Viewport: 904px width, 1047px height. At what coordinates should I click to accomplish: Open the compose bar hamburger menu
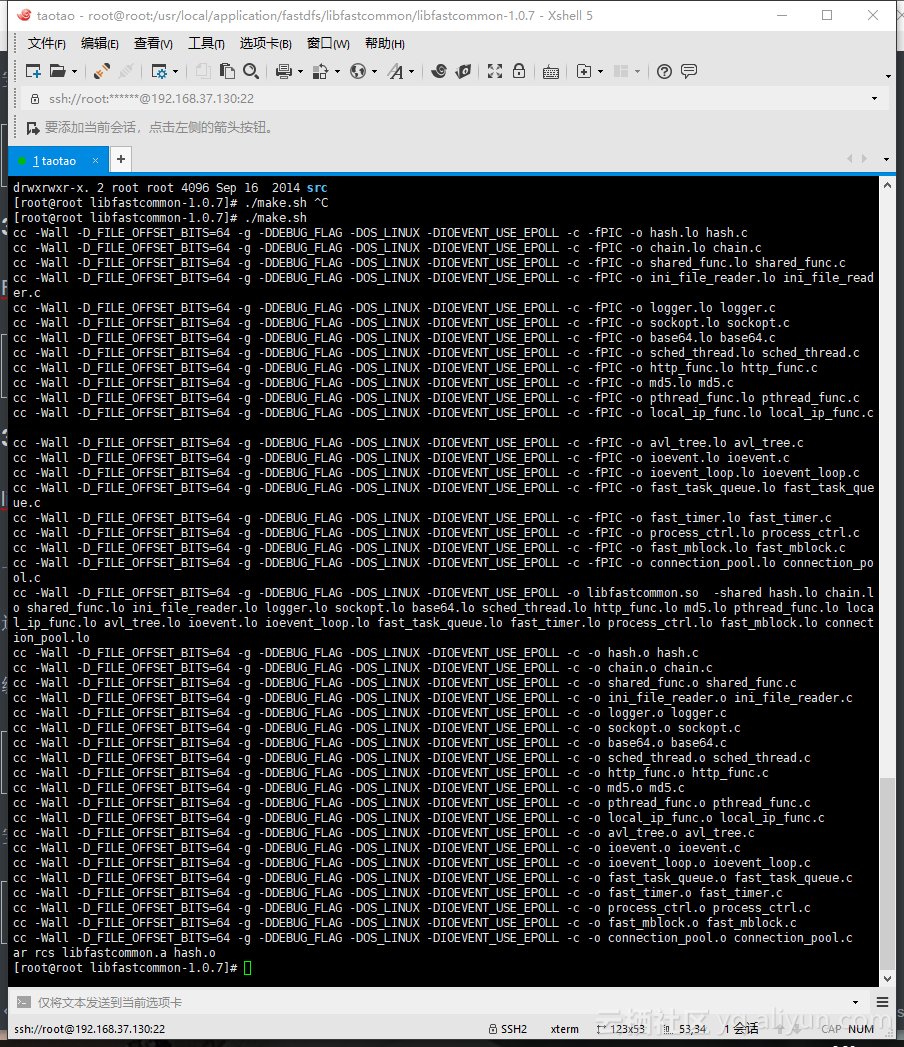883,1002
